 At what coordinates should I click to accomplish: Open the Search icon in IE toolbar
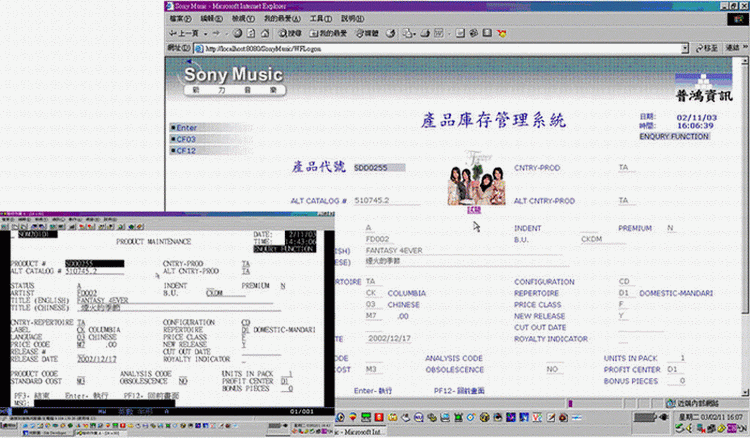pos(290,33)
